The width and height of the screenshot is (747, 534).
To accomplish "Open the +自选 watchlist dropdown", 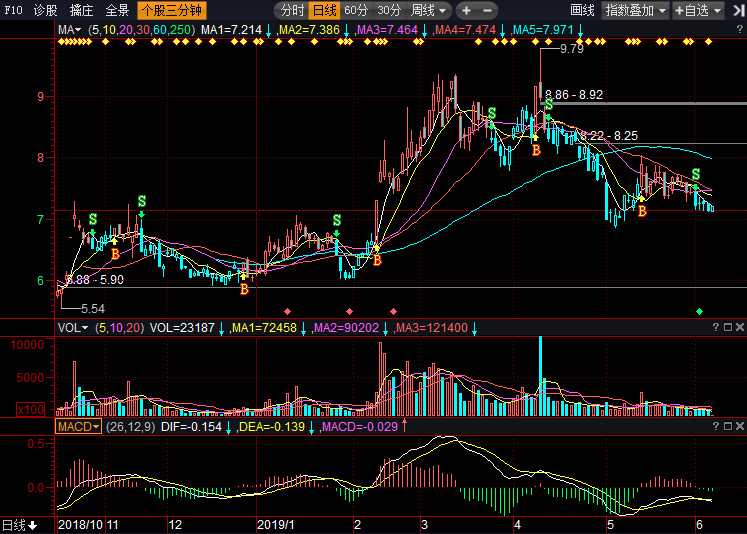I will (x=698, y=10).
